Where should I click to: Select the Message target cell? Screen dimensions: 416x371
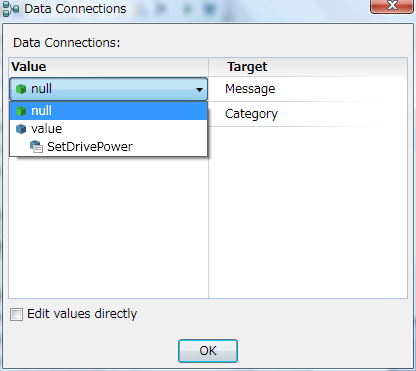(308, 89)
